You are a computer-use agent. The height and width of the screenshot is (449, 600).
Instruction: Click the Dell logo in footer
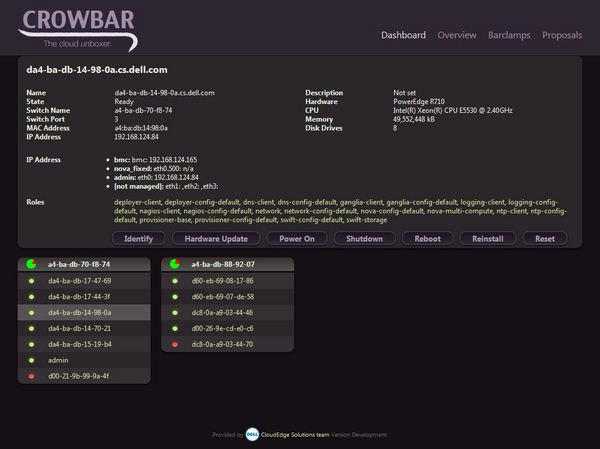coord(252,434)
